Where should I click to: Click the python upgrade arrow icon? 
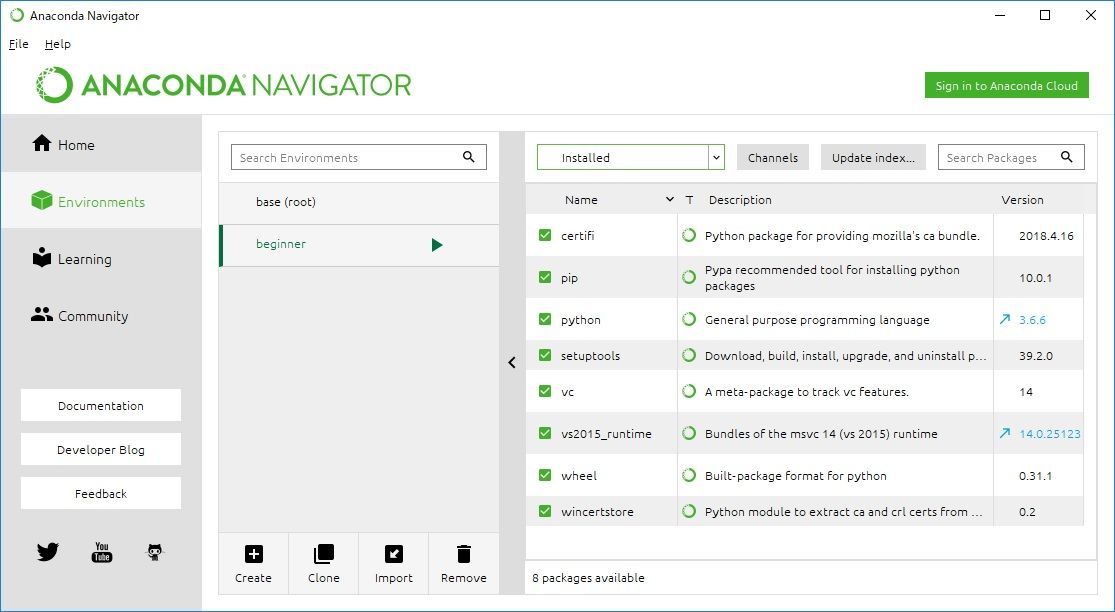pos(1005,320)
